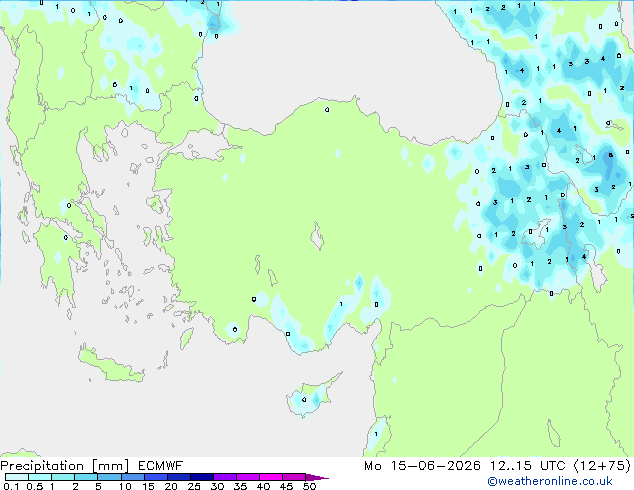Select the 25–30 mm navy legend swatch
Image resolution: width=634 pixels, height=490 pixels.
[202, 477]
